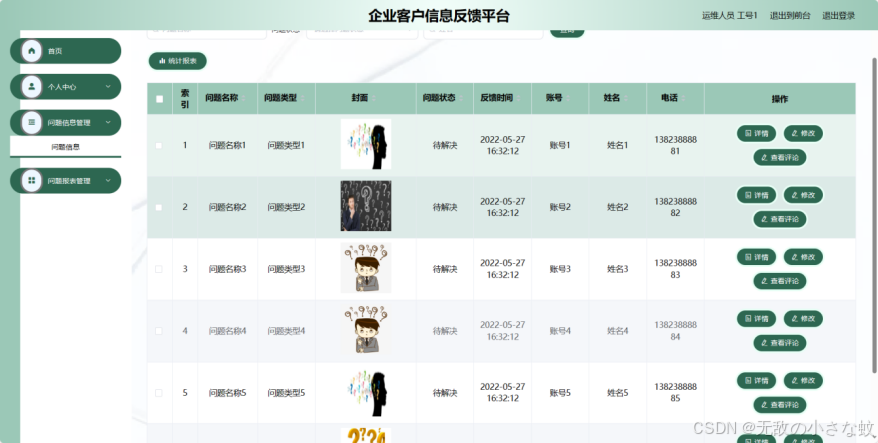Open 详情 for row 问题名称2

756,195
